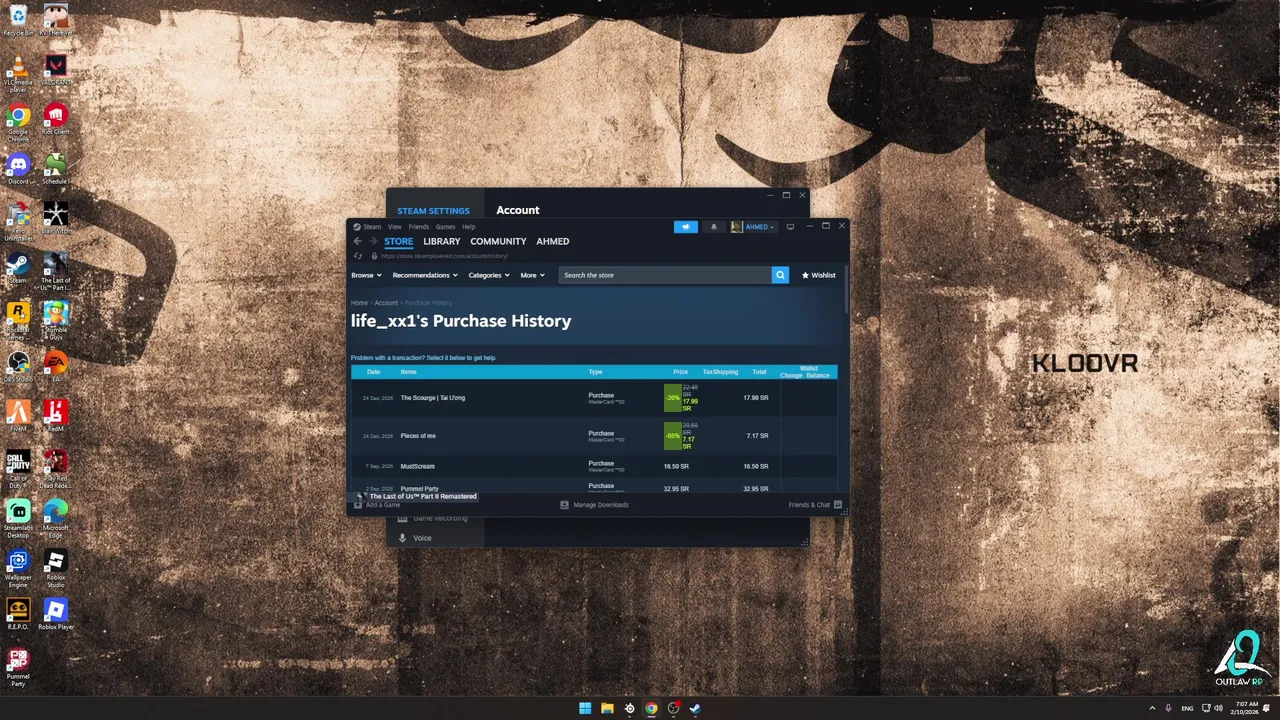Open The Scourge | Tai Ương purchase row
The height and width of the screenshot is (720, 1280).
pyautogui.click(x=594, y=398)
